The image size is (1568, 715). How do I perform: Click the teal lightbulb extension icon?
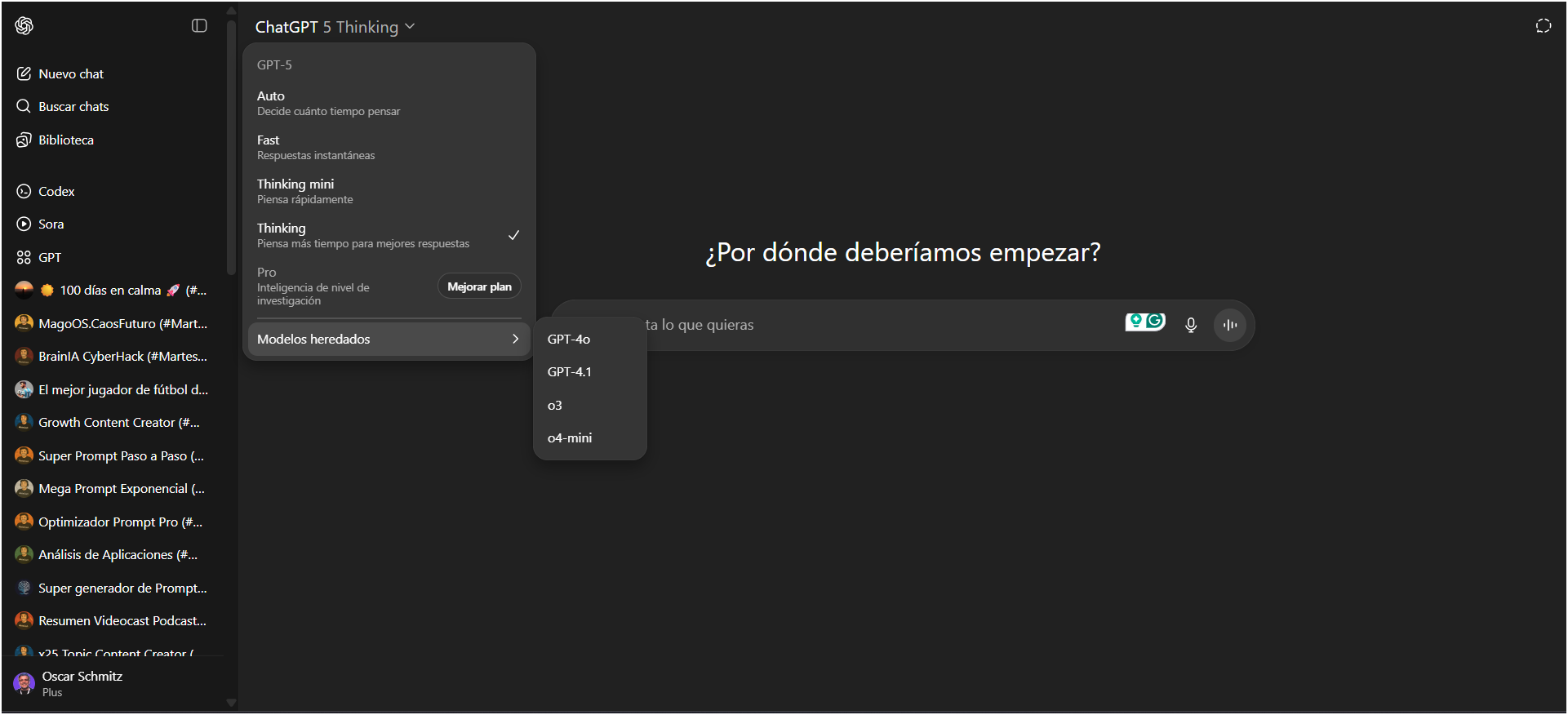pyautogui.click(x=1135, y=322)
